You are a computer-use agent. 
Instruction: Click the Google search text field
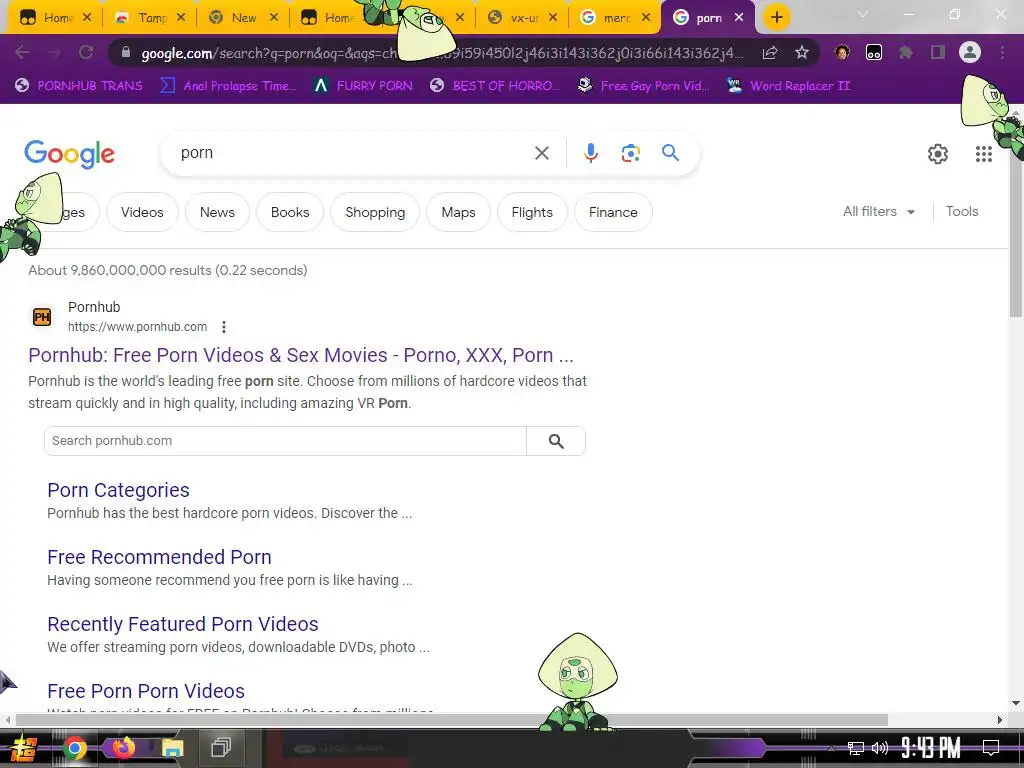coord(353,153)
